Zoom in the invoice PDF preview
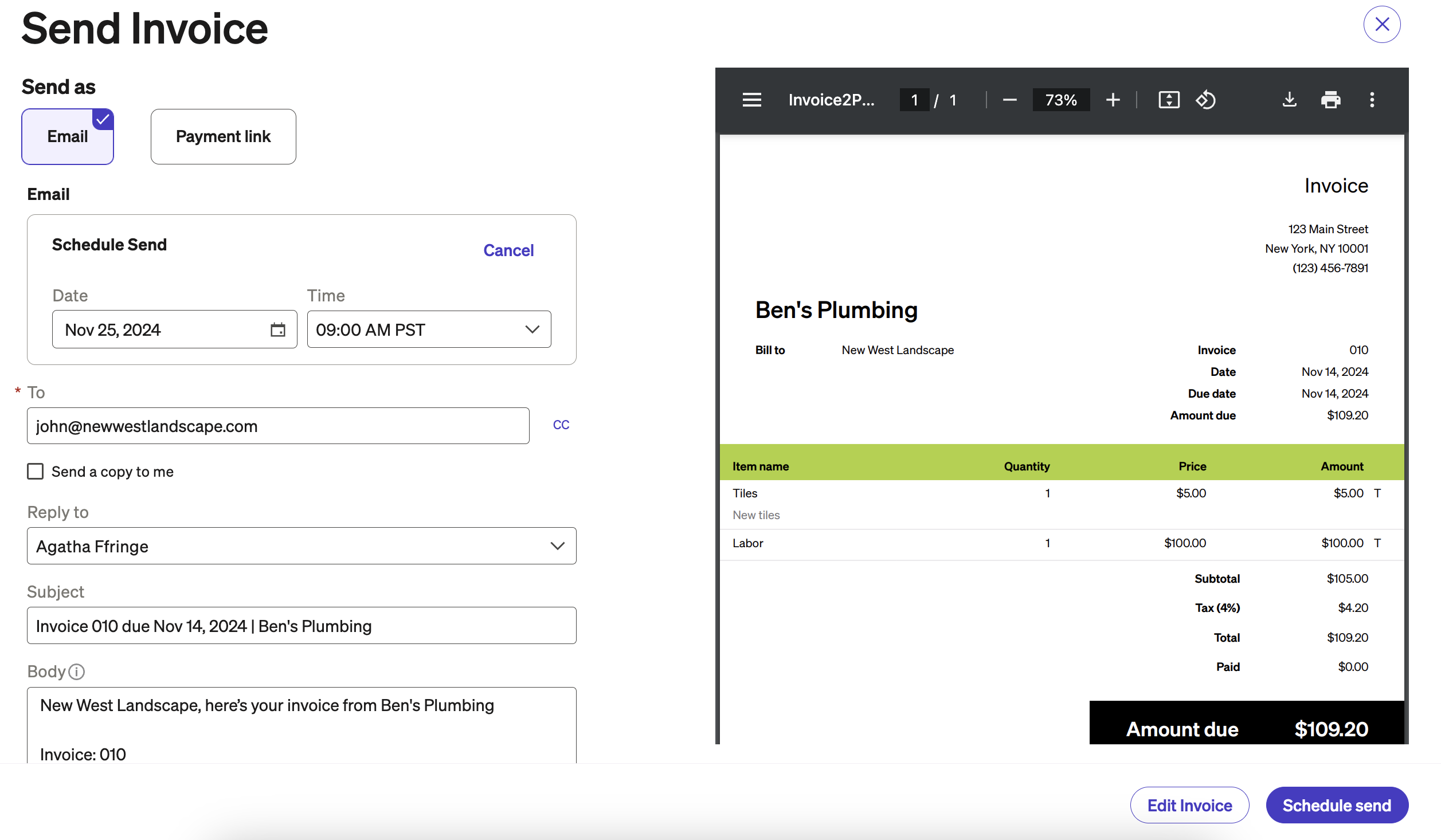The width and height of the screenshot is (1441, 840). tap(1113, 100)
